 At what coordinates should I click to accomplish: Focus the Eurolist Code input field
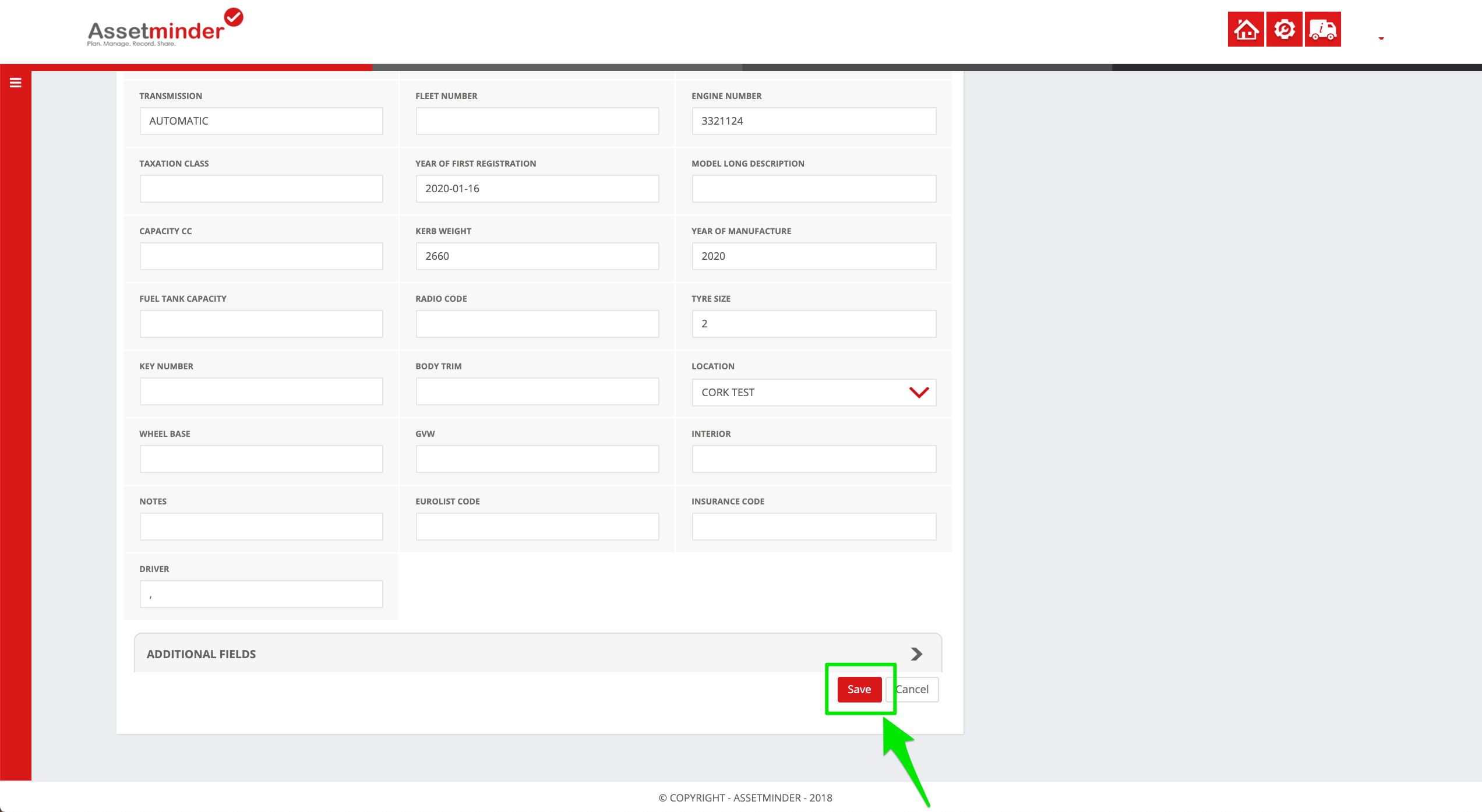click(537, 527)
